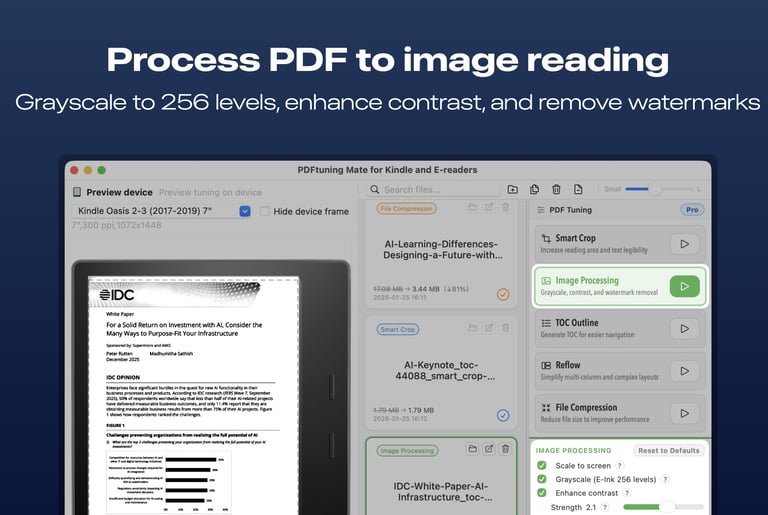Click Image Processing tag on IDC card

coord(408,450)
